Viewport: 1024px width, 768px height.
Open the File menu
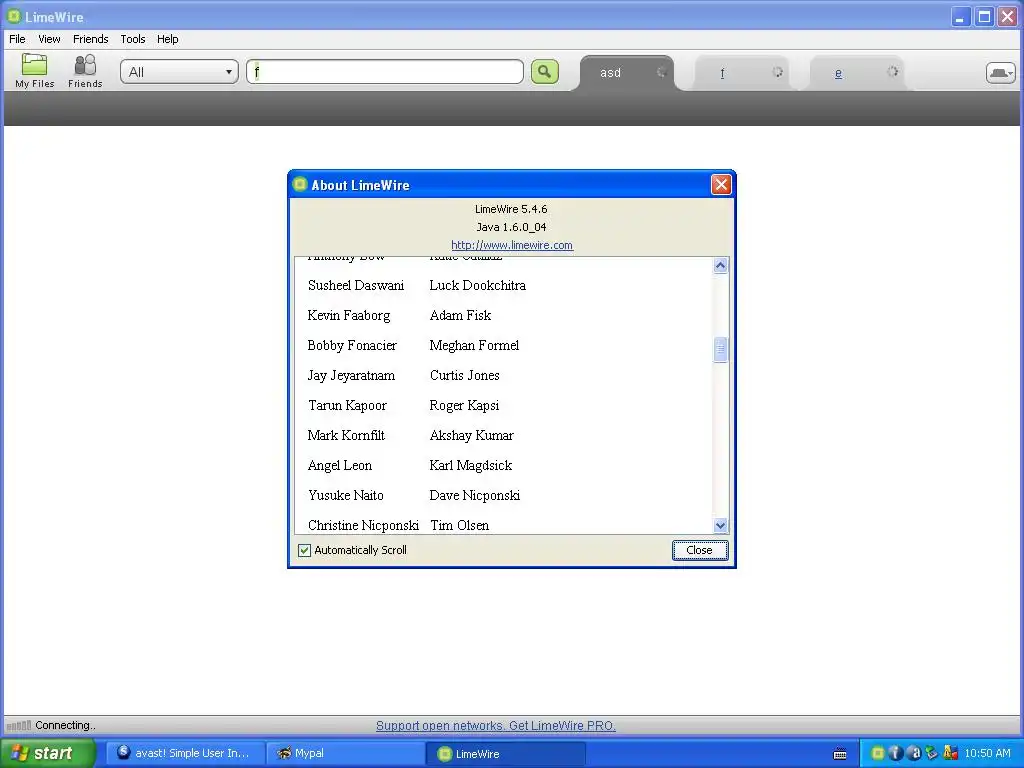(17, 39)
